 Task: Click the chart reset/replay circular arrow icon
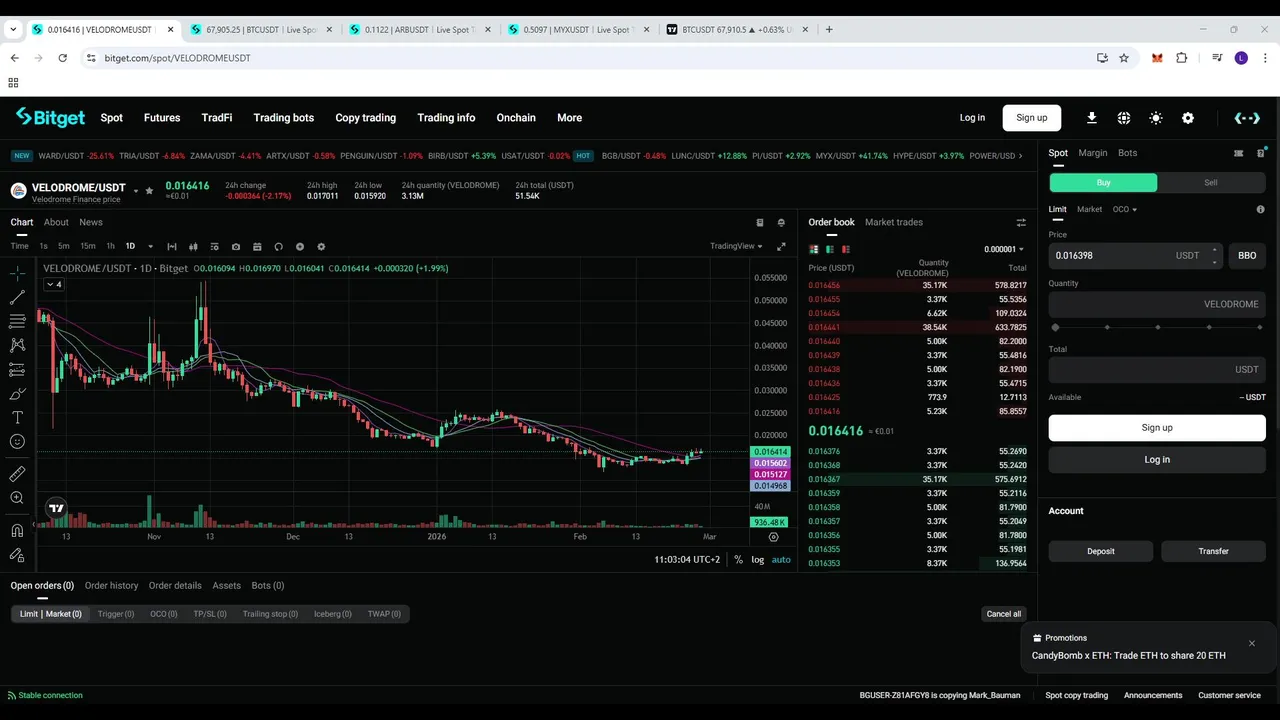pyautogui.click(x=278, y=246)
